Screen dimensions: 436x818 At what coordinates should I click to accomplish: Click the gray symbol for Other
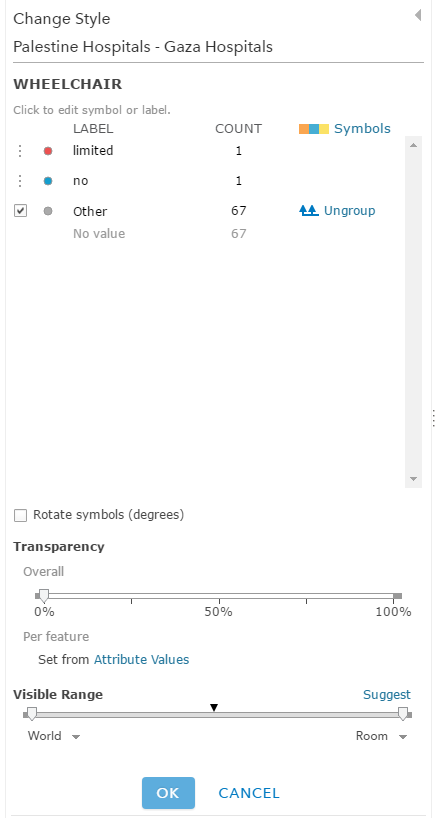48,211
